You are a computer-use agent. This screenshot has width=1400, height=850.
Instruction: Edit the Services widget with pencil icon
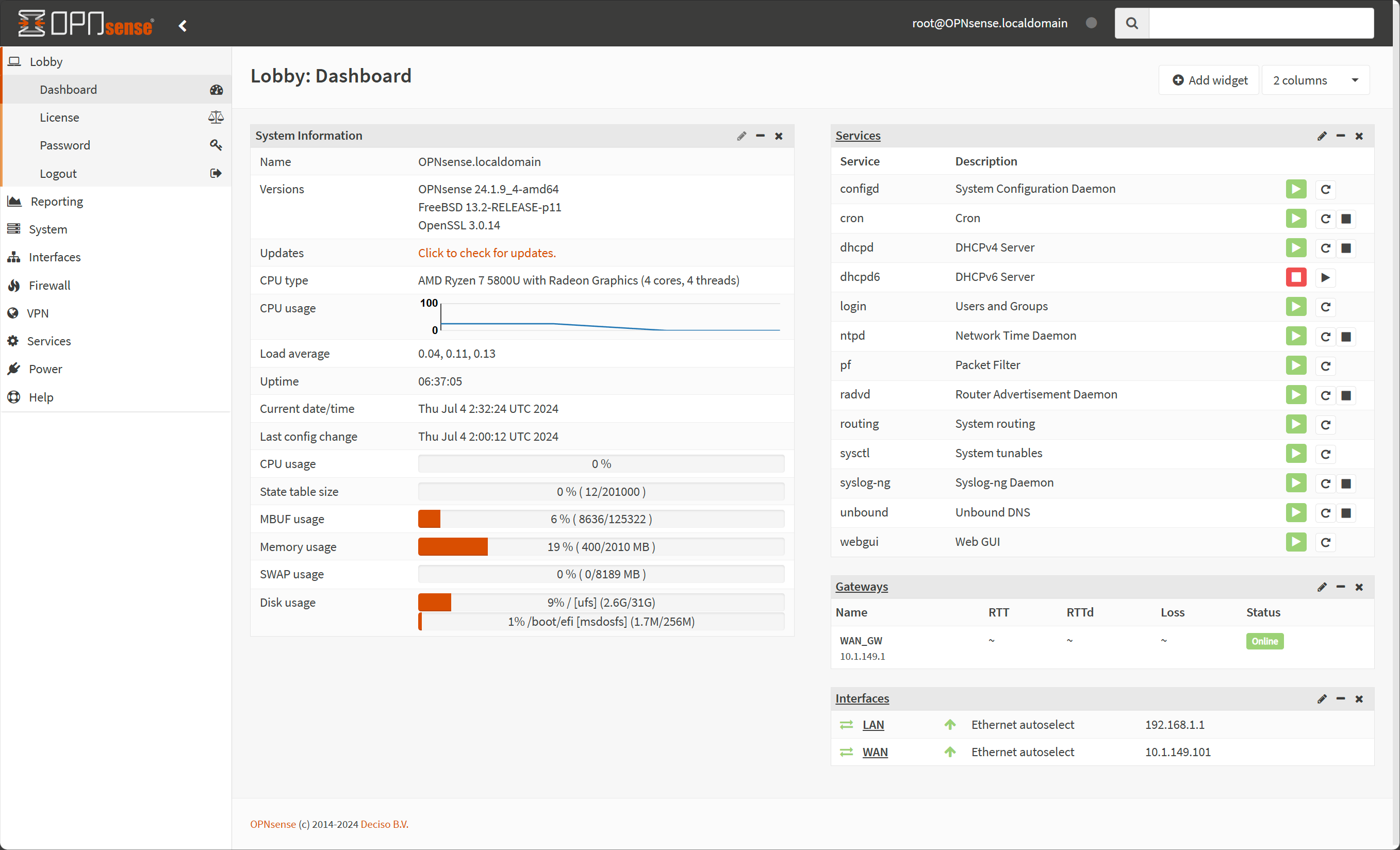[x=1322, y=136]
